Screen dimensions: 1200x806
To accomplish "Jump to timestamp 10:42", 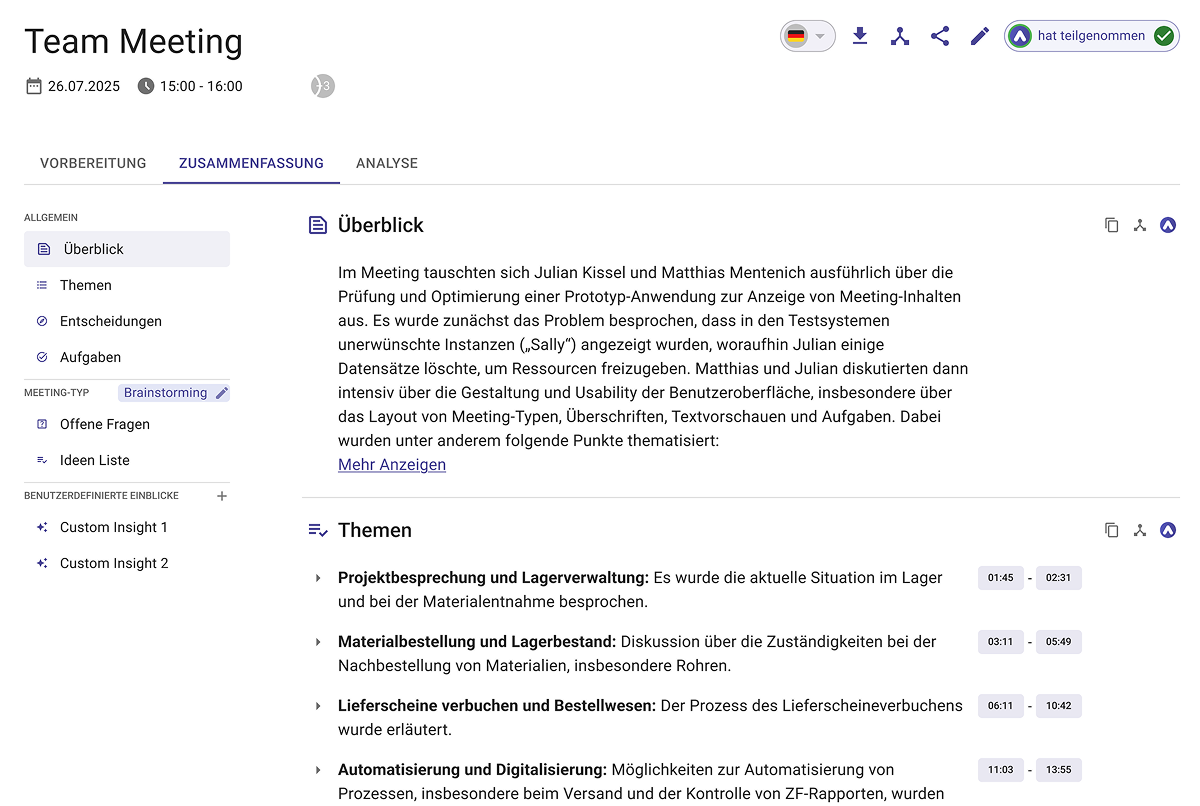I will click(x=1058, y=706).
